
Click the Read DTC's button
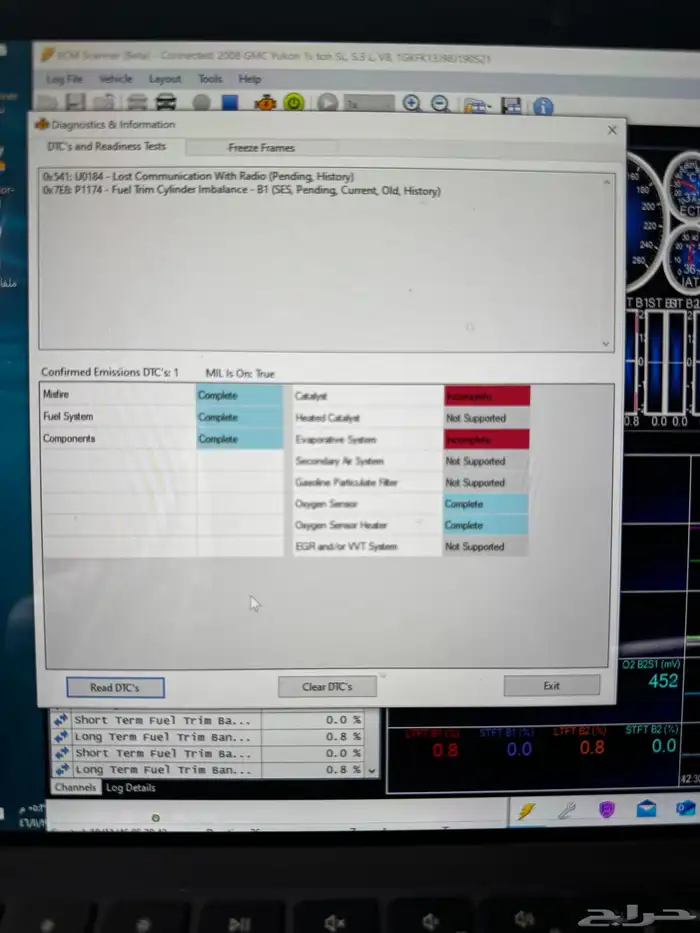point(115,687)
